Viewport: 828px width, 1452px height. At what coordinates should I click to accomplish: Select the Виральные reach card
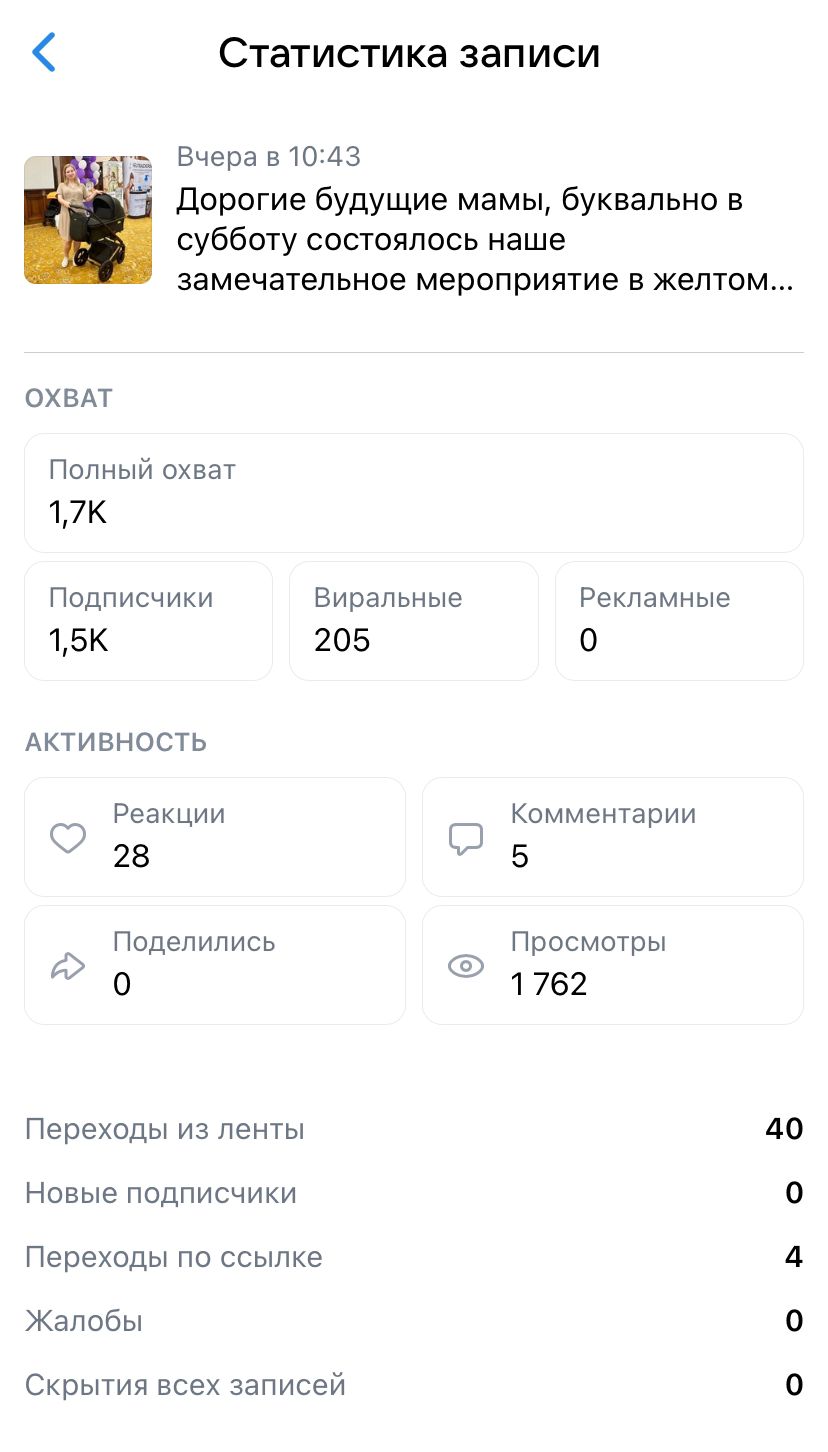coord(413,620)
